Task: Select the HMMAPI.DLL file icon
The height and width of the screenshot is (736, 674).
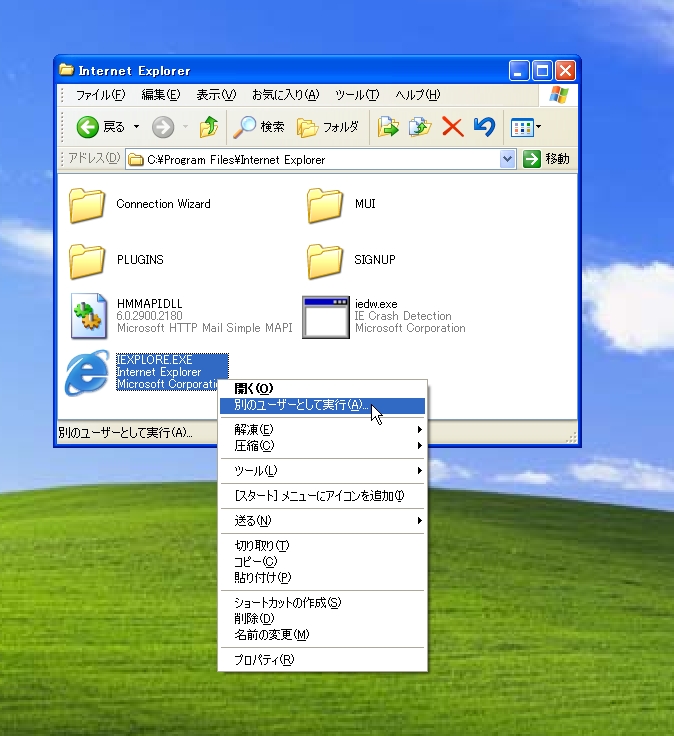Action: pyautogui.click(x=88, y=316)
